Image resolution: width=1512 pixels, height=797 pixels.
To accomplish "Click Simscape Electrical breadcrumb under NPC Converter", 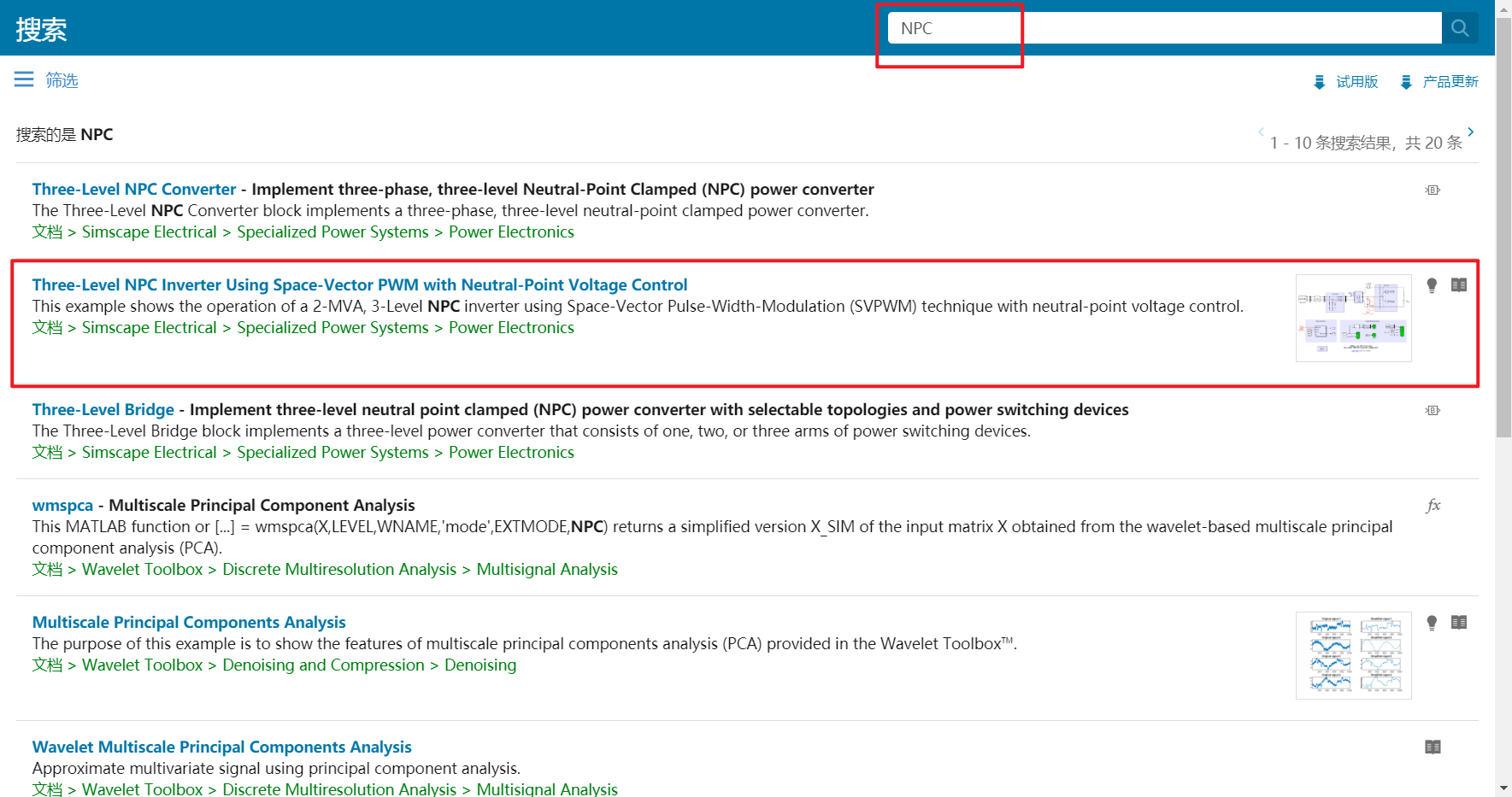I will coord(150,232).
